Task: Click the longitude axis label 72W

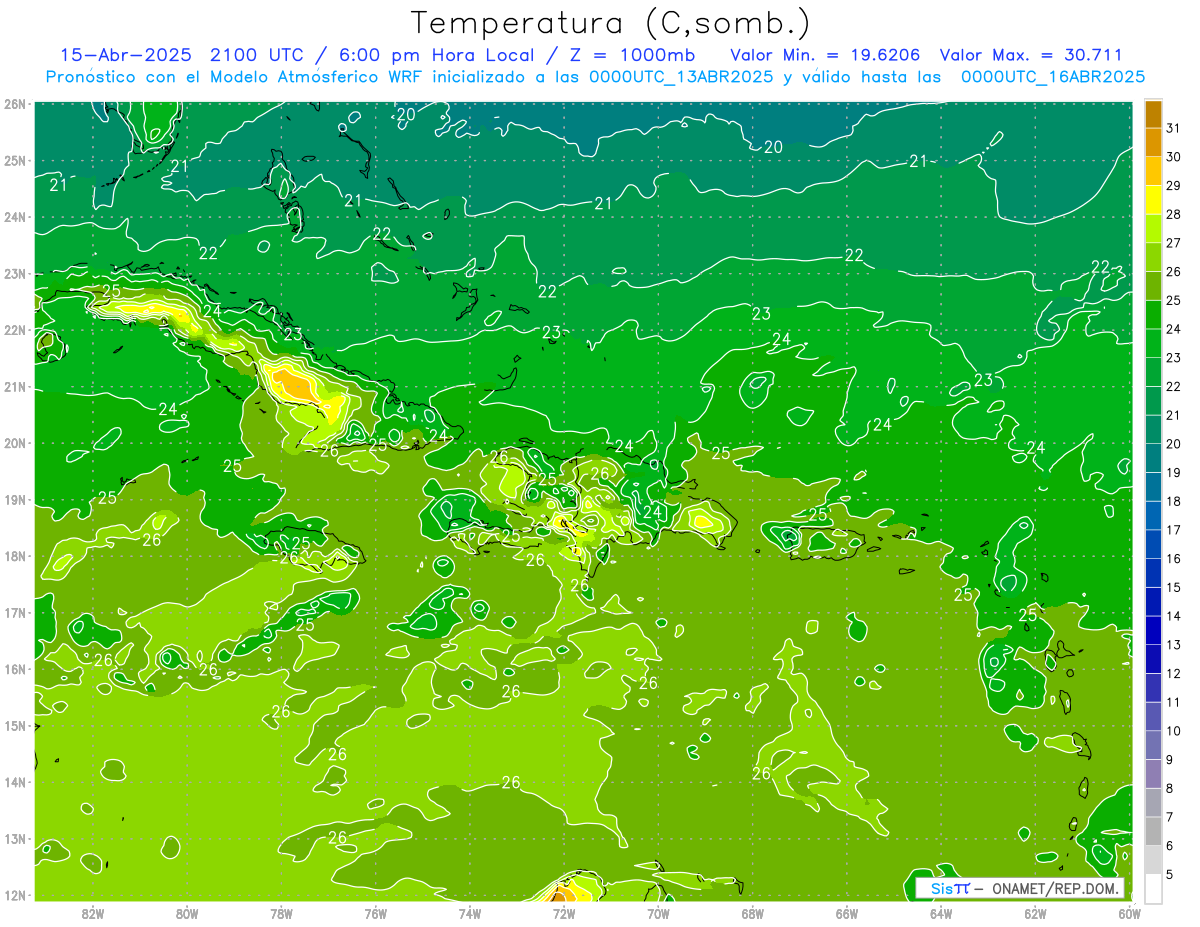Action: click(x=564, y=913)
